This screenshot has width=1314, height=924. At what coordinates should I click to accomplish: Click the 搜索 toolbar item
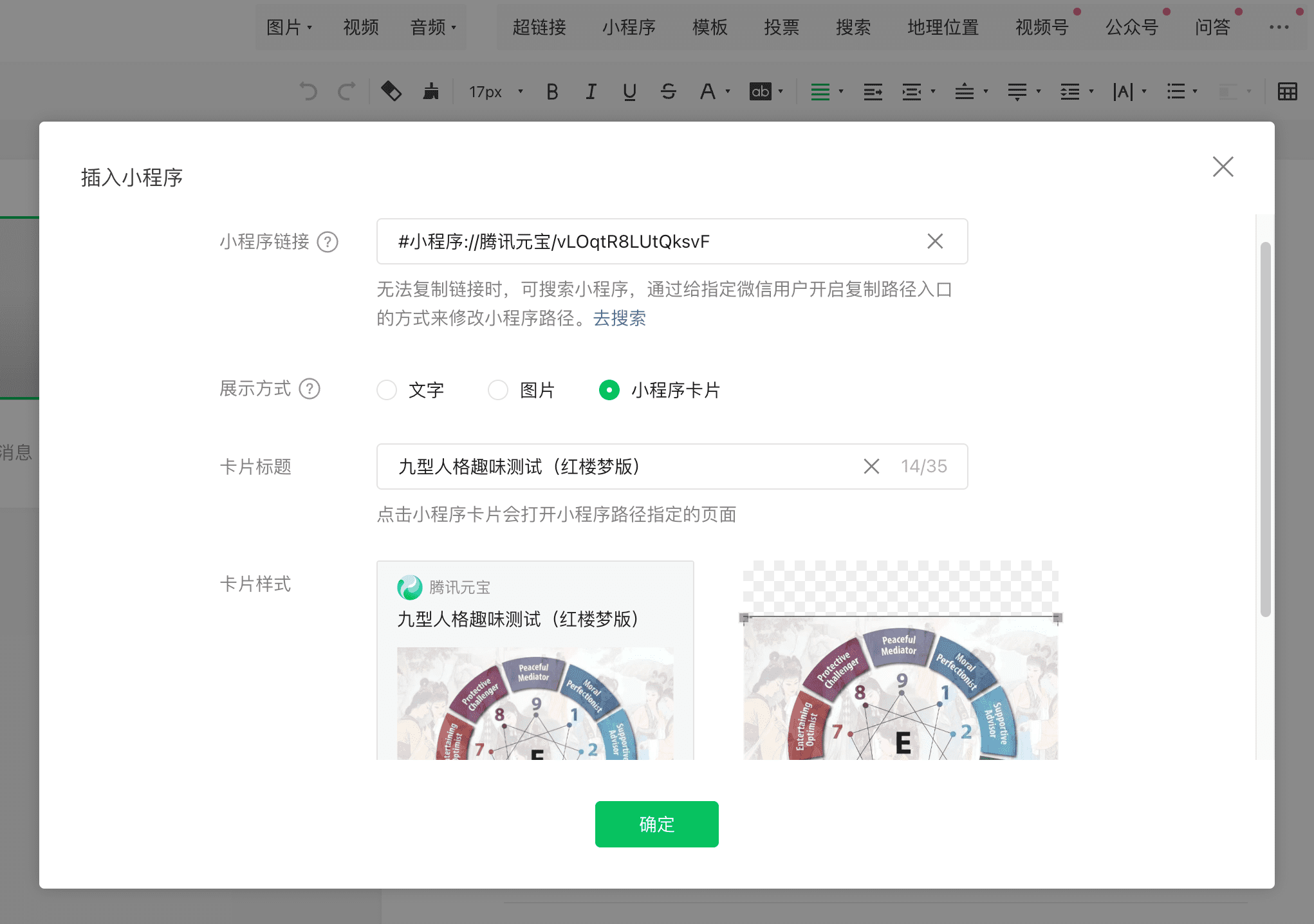853,27
